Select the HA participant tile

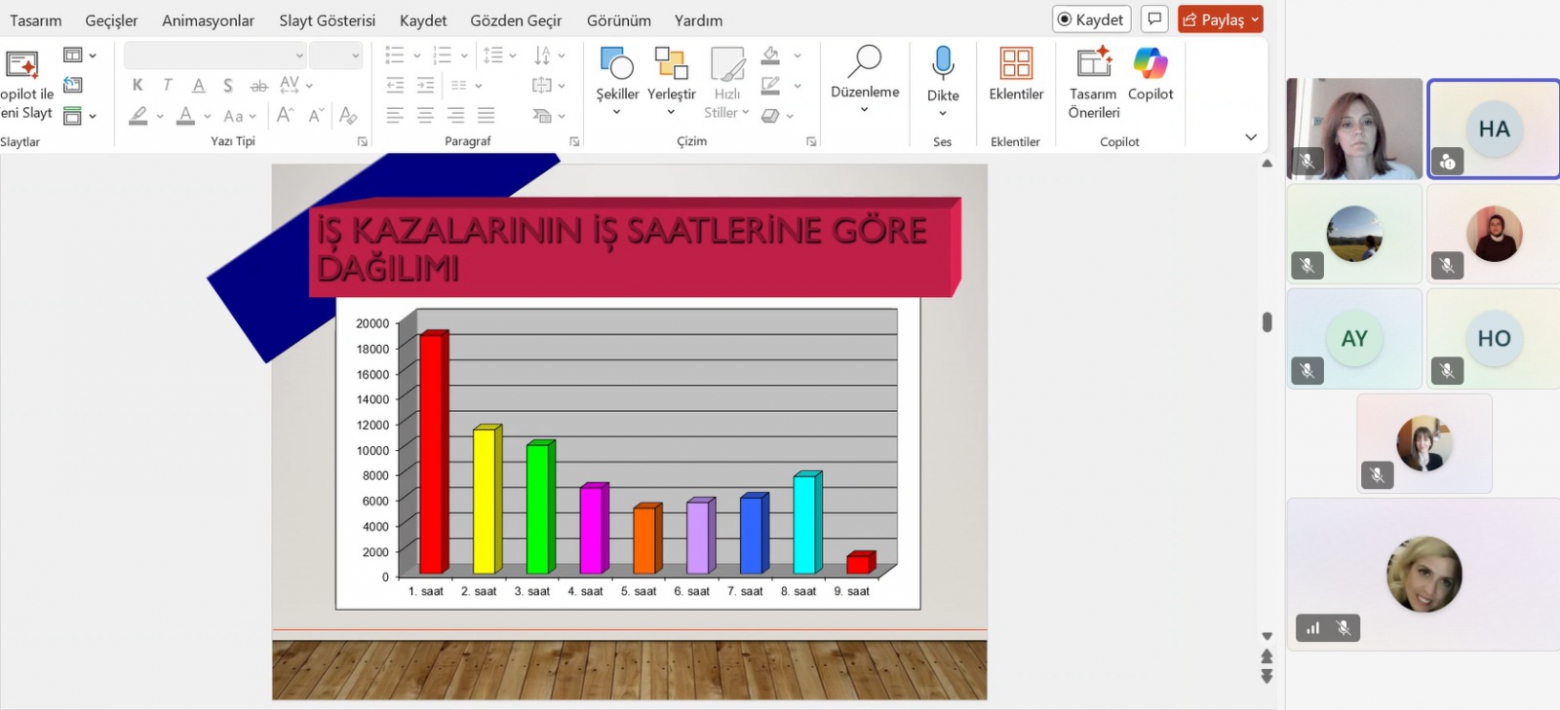click(1493, 129)
